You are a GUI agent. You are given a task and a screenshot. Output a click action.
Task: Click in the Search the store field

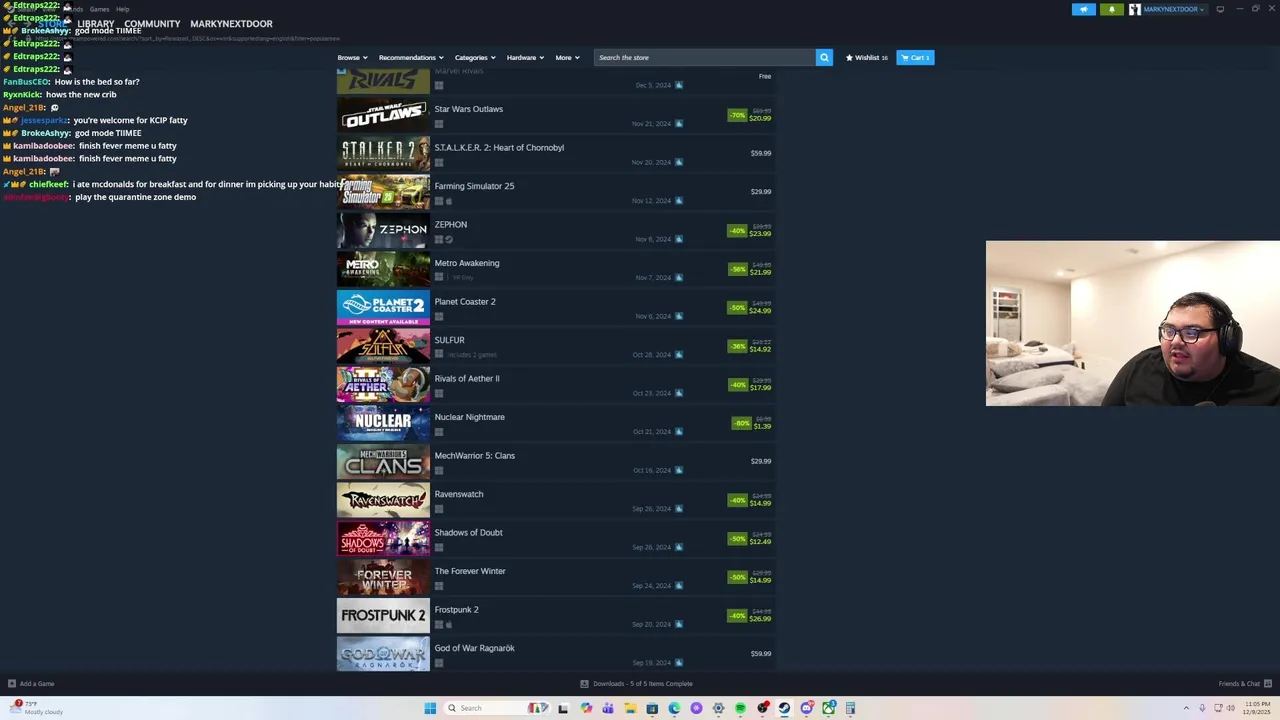(705, 57)
